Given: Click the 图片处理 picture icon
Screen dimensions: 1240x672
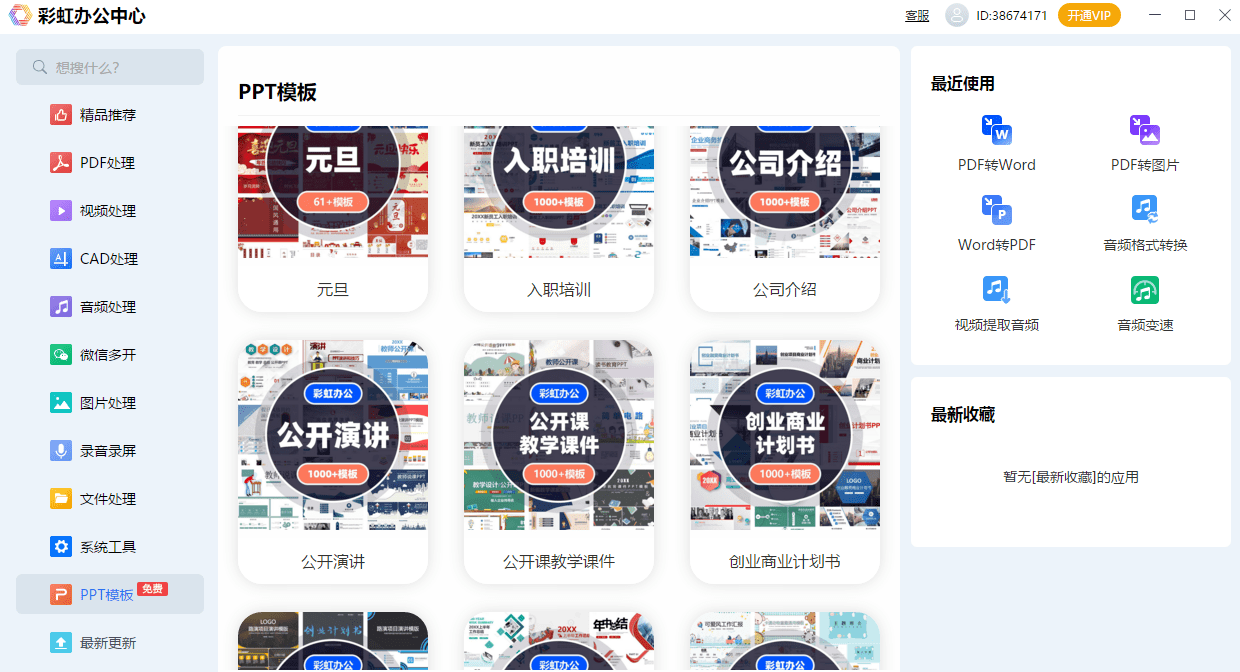Looking at the screenshot, I should pyautogui.click(x=61, y=403).
